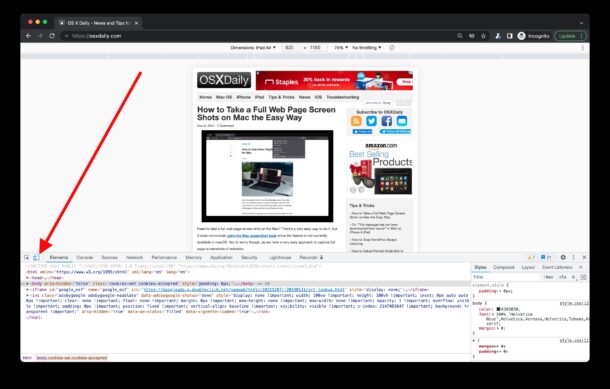The width and height of the screenshot is (610, 389).
Task: Switch to the Computed styles tab
Action: tap(504, 267)
